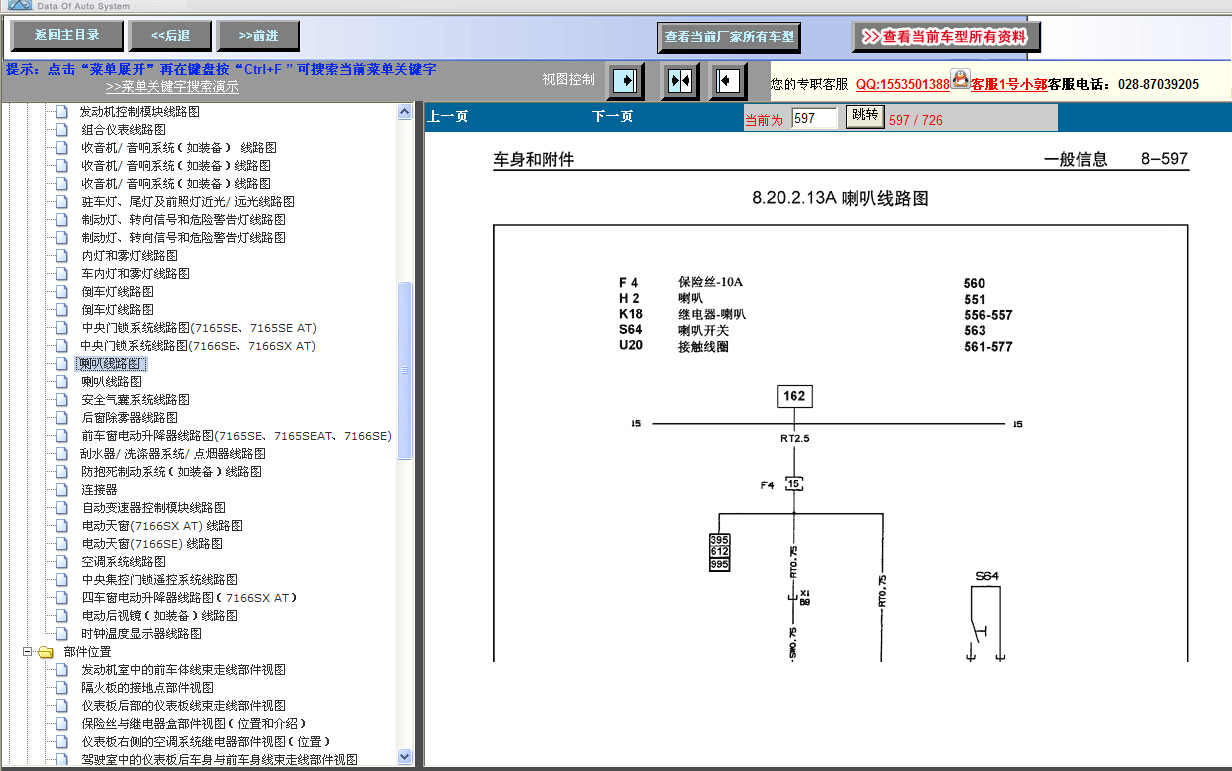Open 自动变速器控制模块线路图 item
Image resolution: width=1232 pixels, height=771 pixels.
pos(153,508)
